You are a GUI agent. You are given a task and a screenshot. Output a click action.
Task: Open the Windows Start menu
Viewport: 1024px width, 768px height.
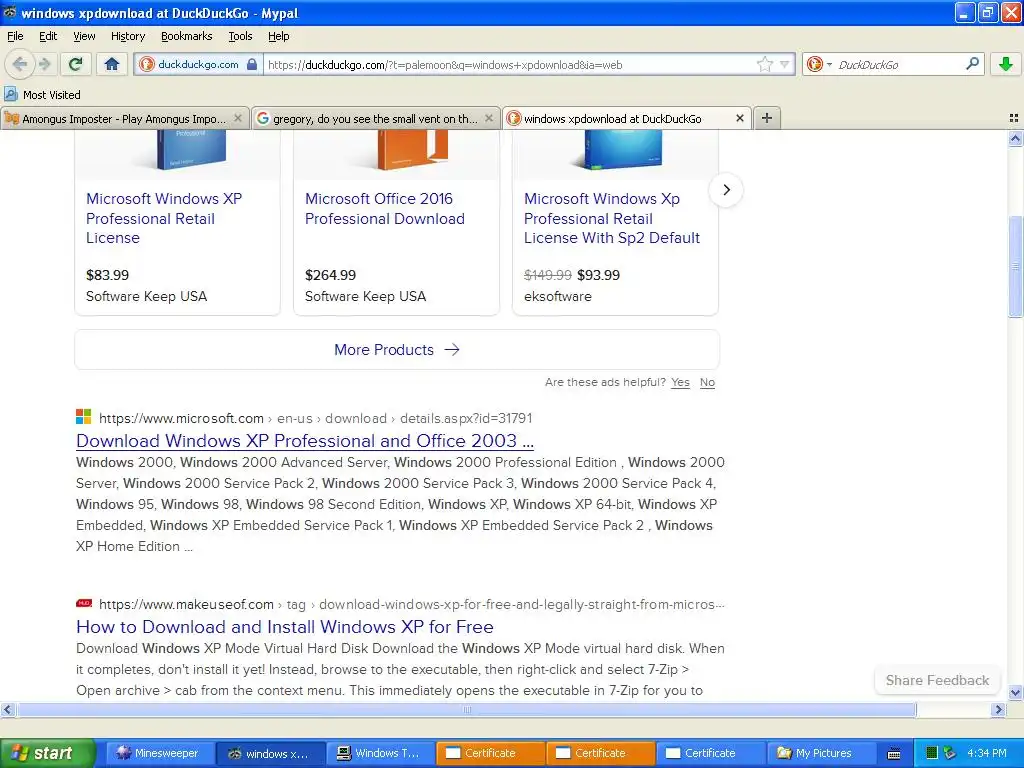pyautogui.click(x=47, y=753)
